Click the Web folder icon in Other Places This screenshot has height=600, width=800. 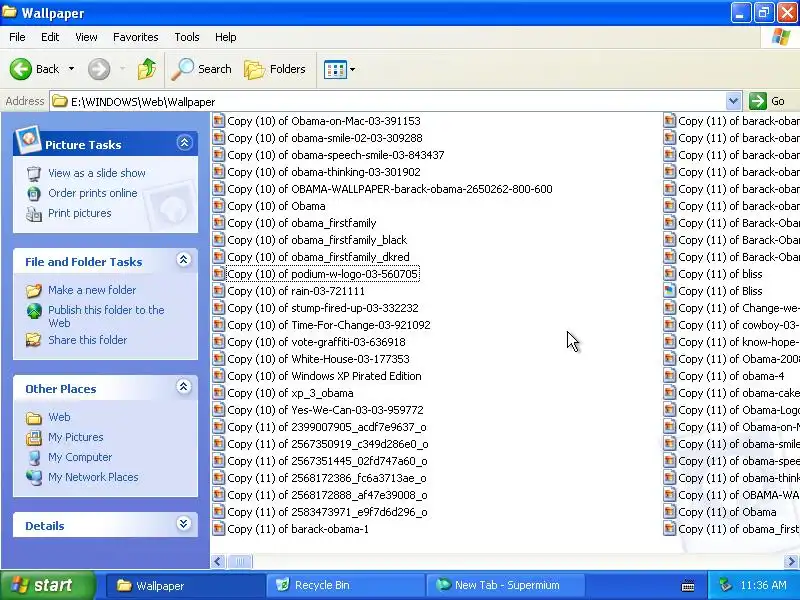pos(34,418)
